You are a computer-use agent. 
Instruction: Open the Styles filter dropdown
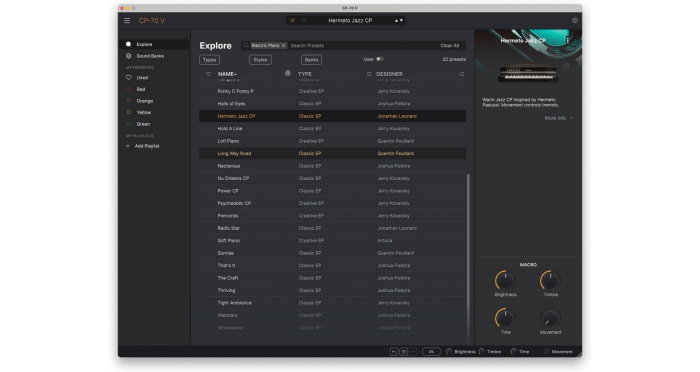[x=260, y=60]
